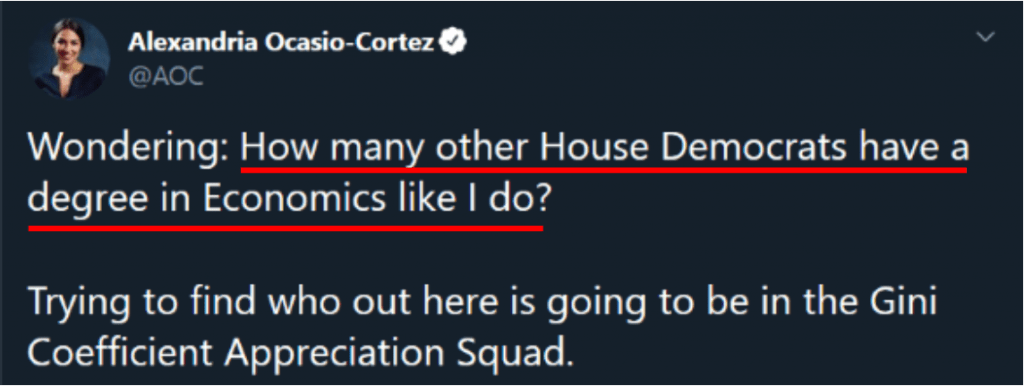Screen dimensions: 1024x386
Task: Open the tweet options chevron menu
Action: 985,37
